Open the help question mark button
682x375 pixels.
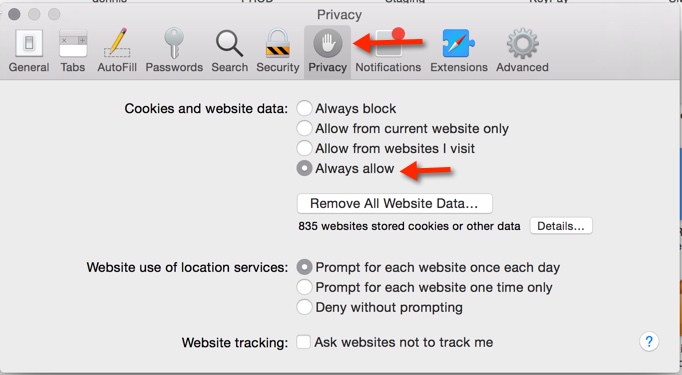tap(649, 342)
